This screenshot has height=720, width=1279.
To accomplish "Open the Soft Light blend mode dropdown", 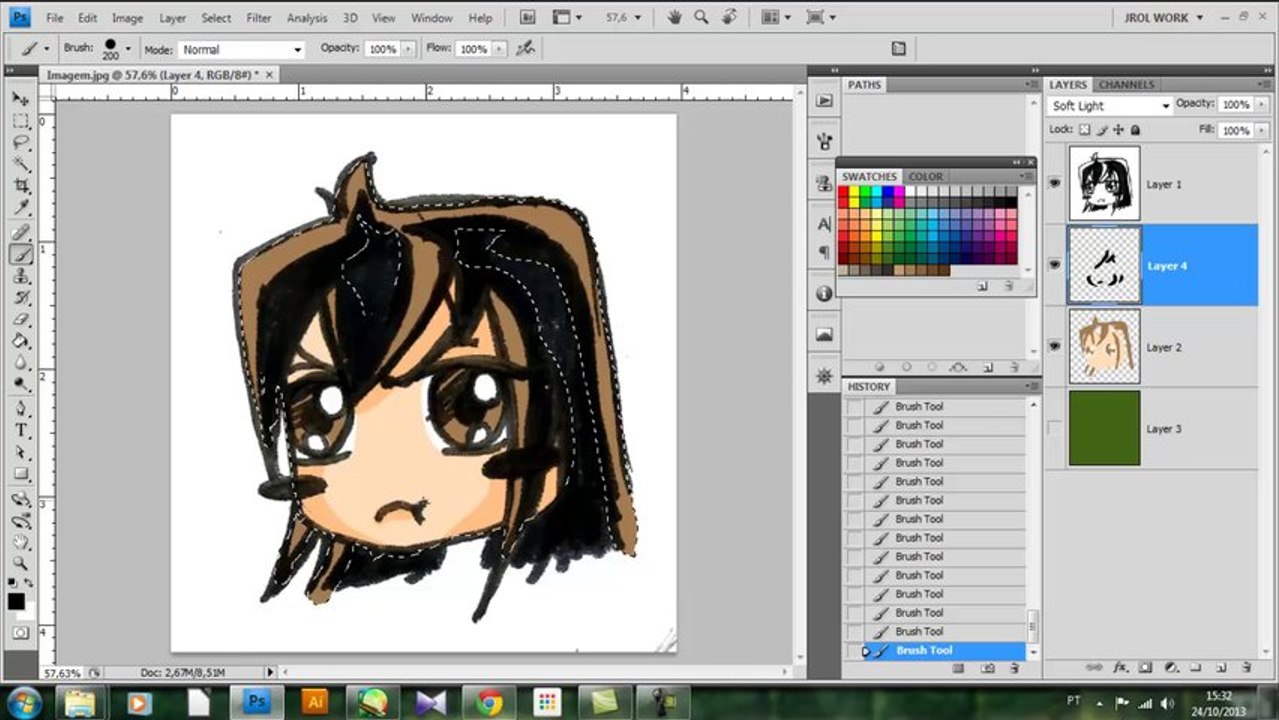I will (1110, 106).
